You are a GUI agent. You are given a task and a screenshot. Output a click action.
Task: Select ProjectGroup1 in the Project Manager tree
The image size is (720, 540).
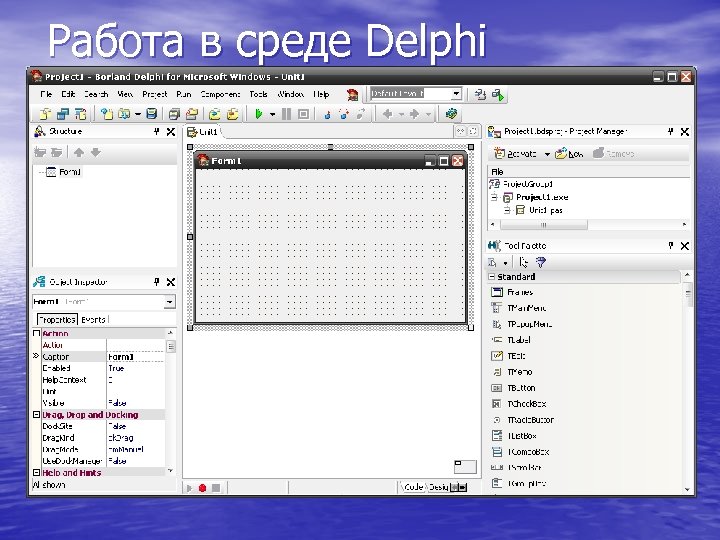[x=528, y=184]
